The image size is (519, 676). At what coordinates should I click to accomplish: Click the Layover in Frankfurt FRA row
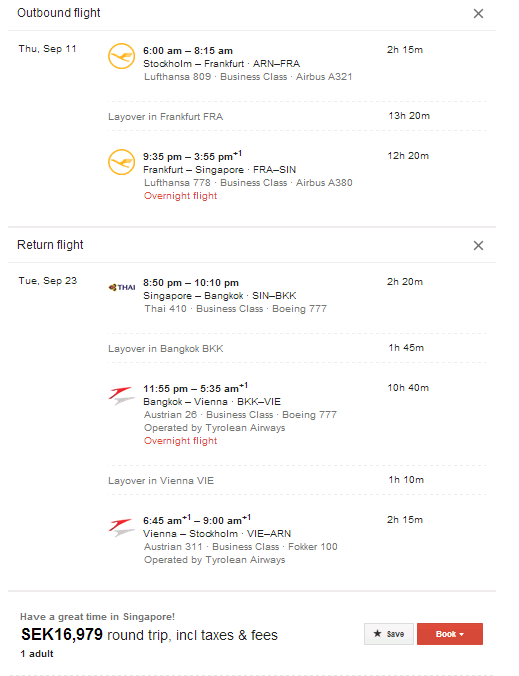point(297,116)
